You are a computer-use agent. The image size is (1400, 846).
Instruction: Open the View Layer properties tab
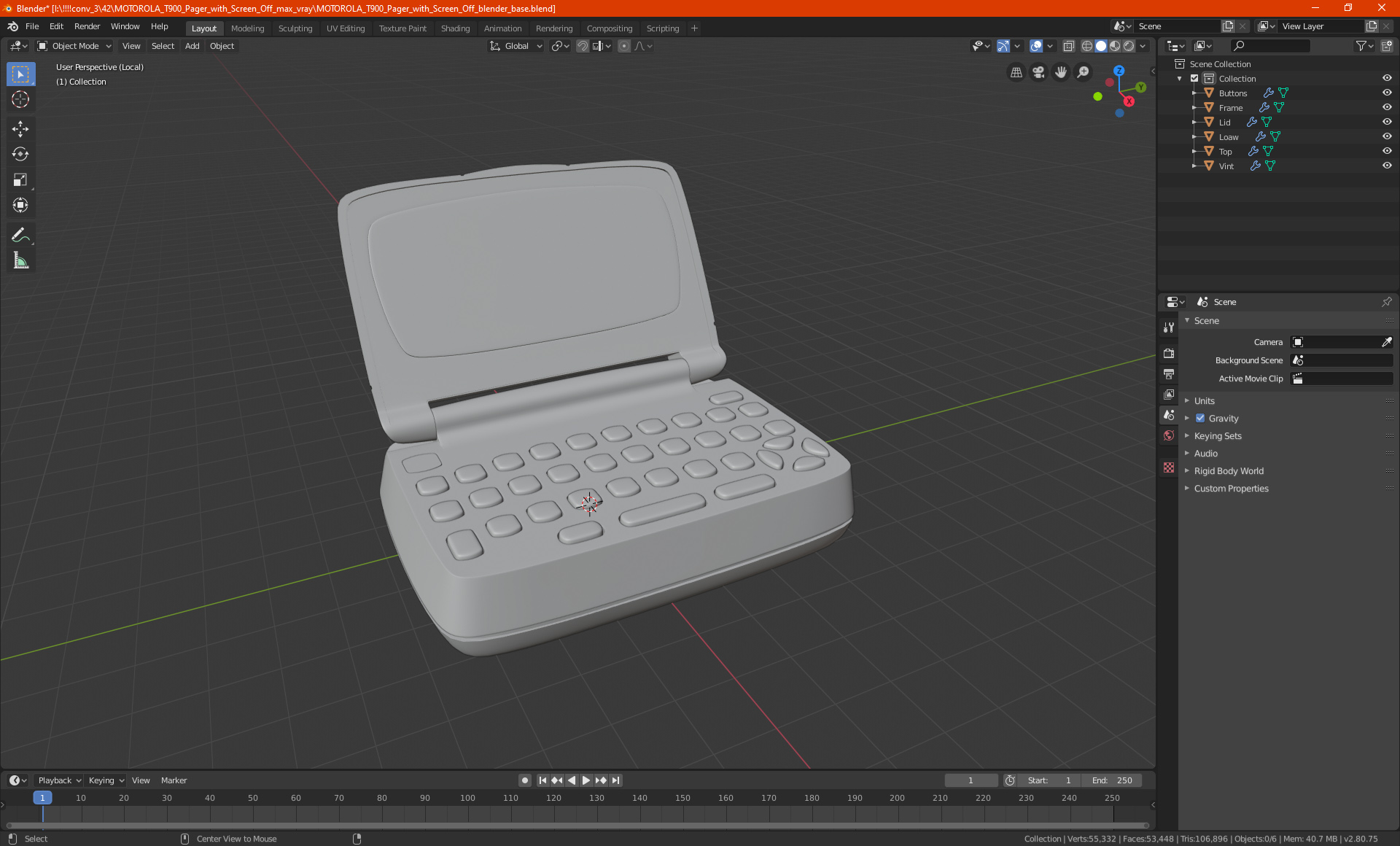pos(1169,395)
